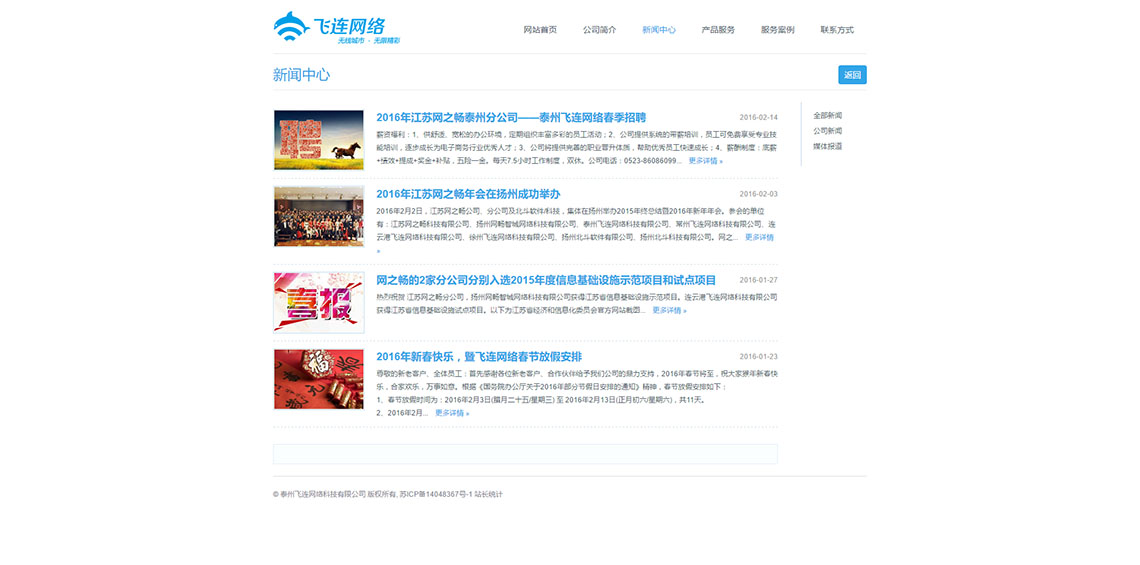
Task: Click 更多详情 under the 春季招聘 article
Action: [x=705, y=161]
